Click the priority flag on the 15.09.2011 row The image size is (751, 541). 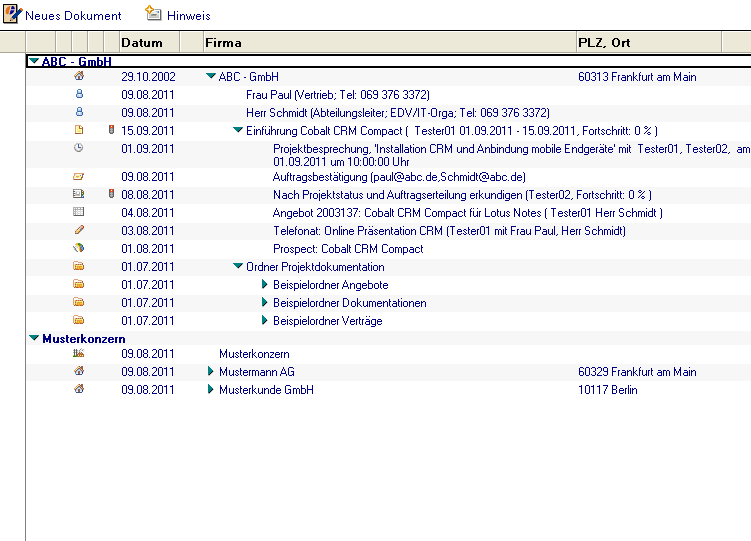[111, 131]
